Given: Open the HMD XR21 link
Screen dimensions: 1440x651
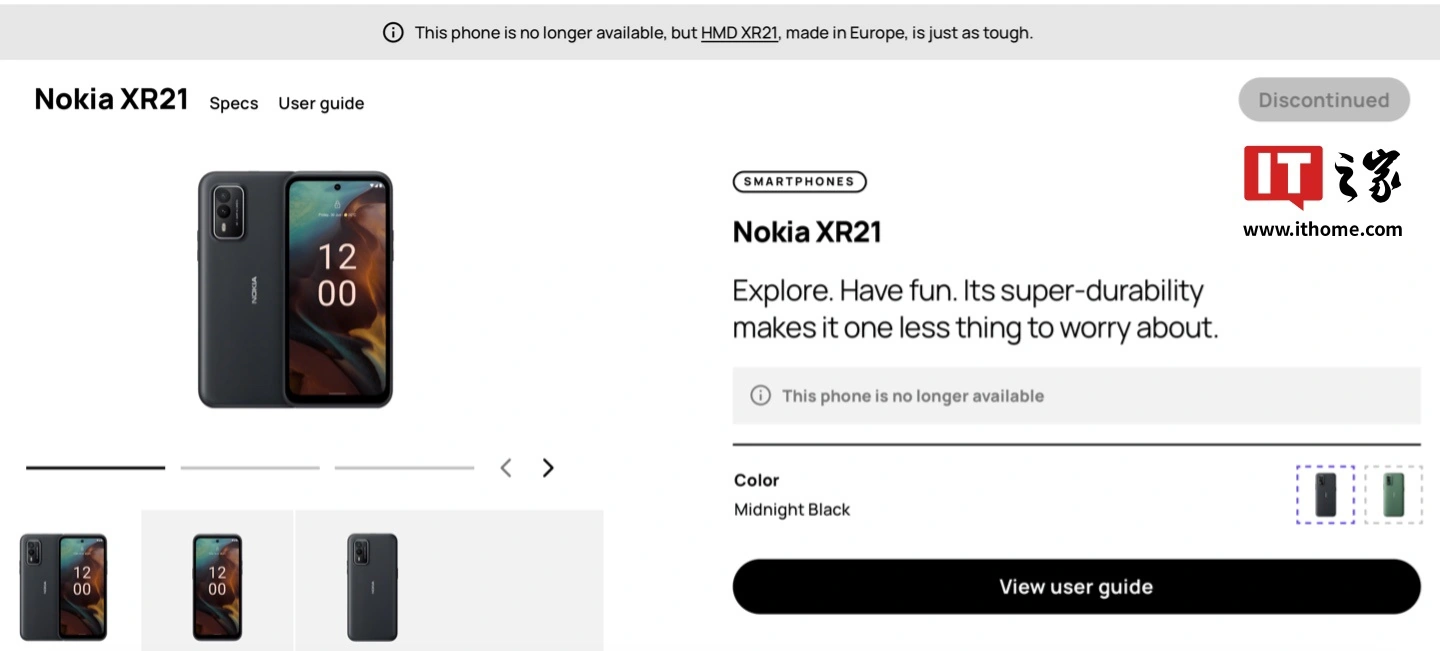Looking at the screenshot, I should pyautogui.click(x=739, y=33).
